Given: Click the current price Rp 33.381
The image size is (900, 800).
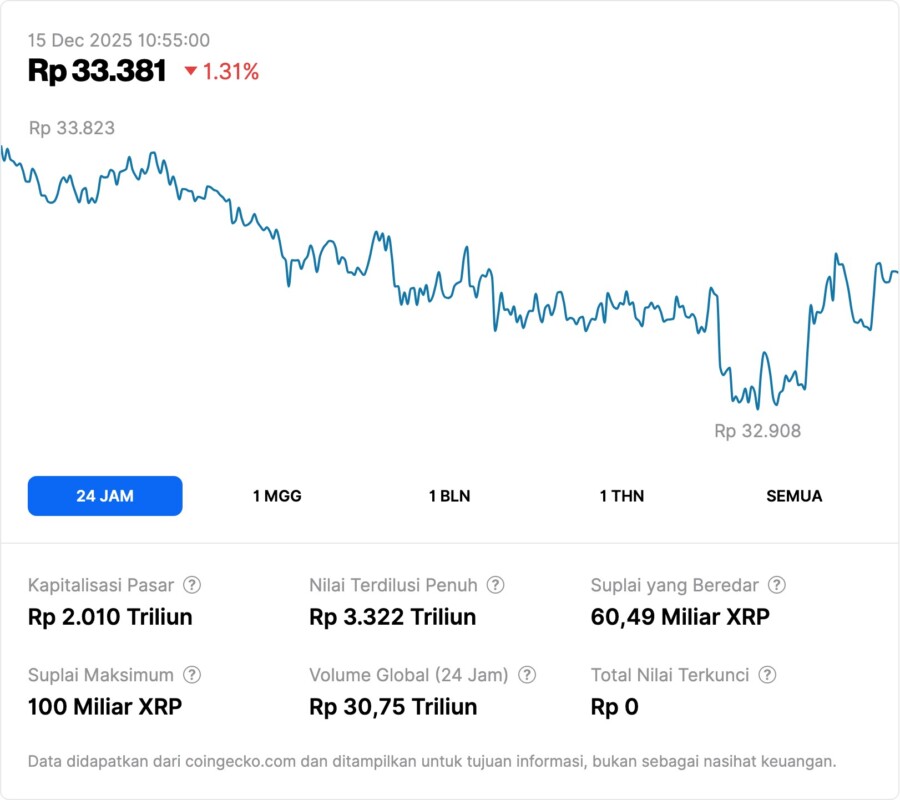Looking at the screenshot, I should tap(97, 70).
